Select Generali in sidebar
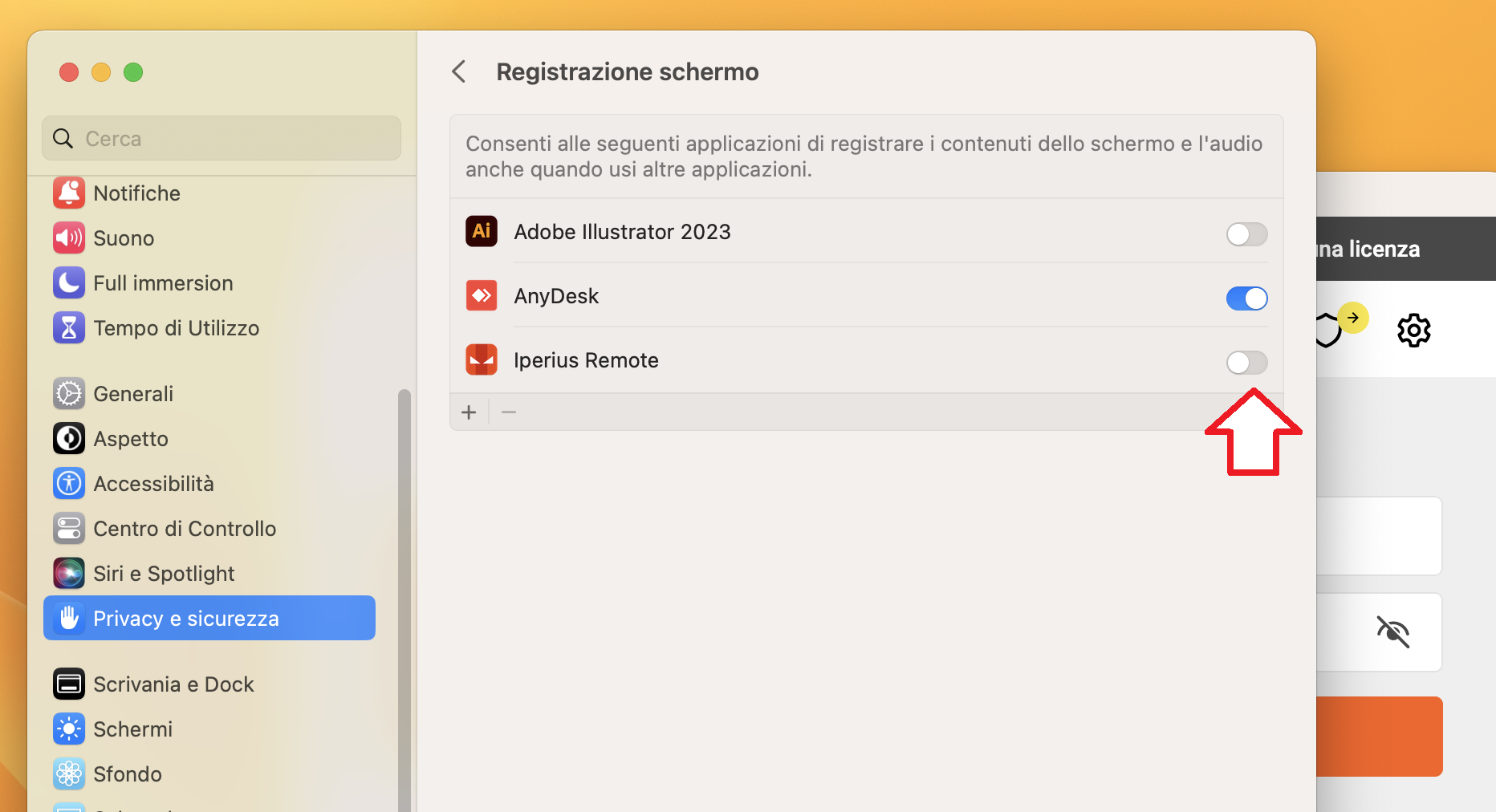The image size is (1496, 812). click(x=209, y=394)
